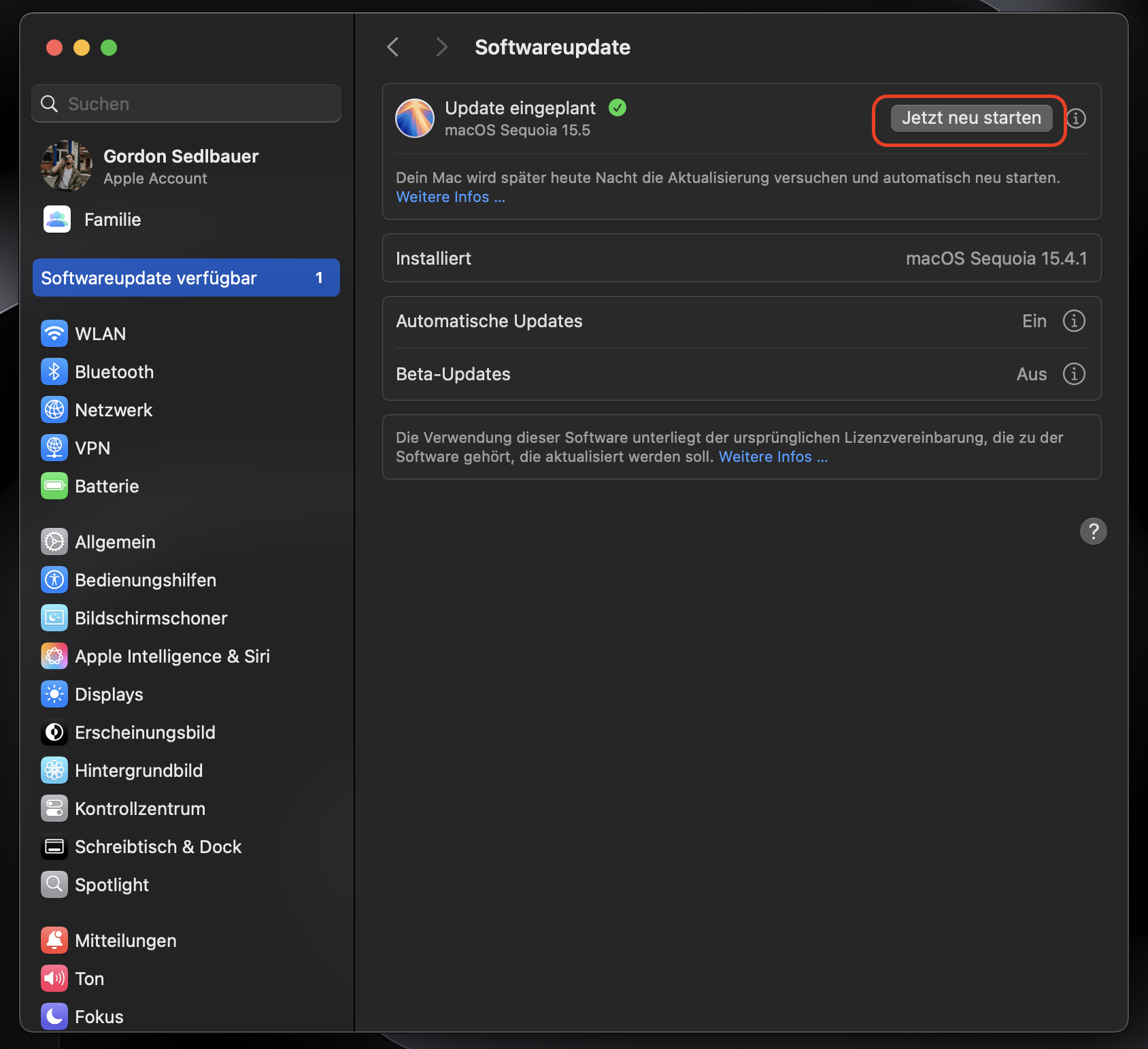This screenshot has height=1049, width=1148.
Task: Open Netzwerk settings
Action: tap(54, 410)
